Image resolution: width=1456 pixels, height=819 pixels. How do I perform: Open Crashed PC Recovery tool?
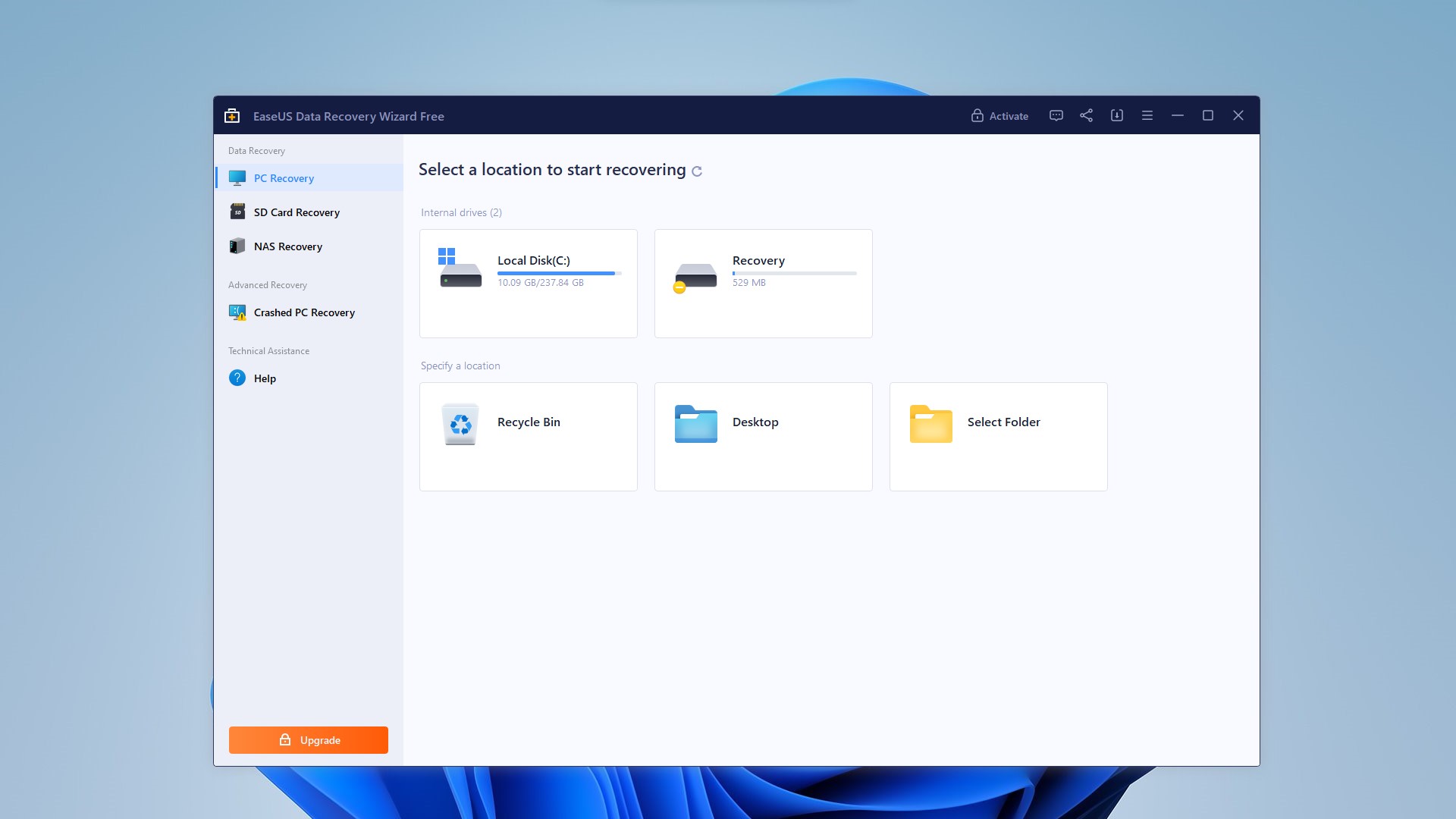pos(304,312)
